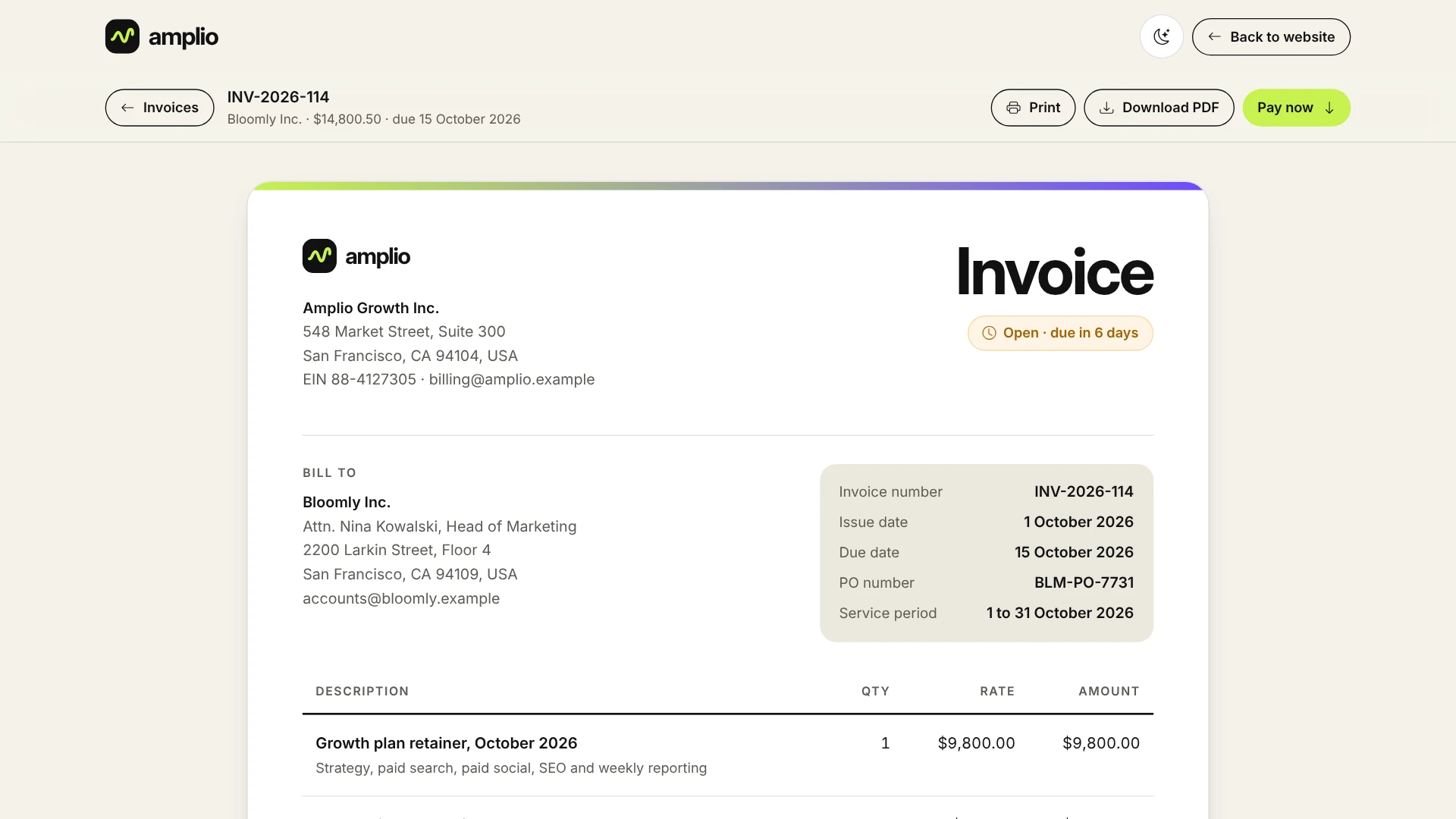Image resolution: width=1456 pixels, height=819 pixels.
Task: Click accounts@bloomly.example email
Action: coord(401,598)
